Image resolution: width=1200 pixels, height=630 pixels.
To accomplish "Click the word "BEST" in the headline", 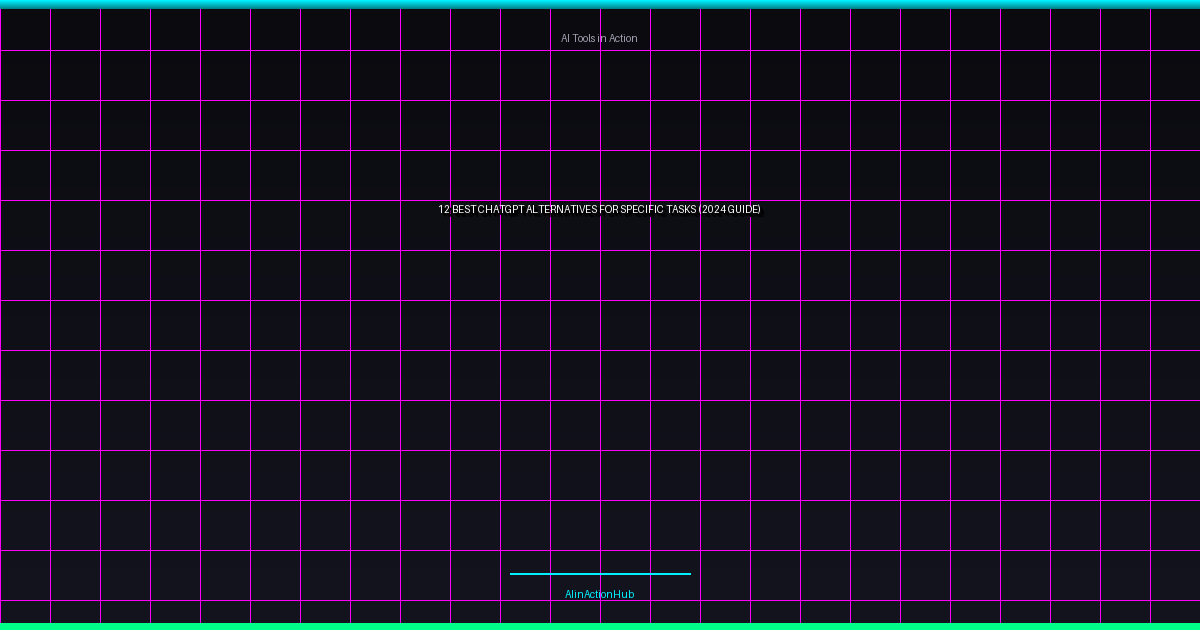I will tap(464, 209).
